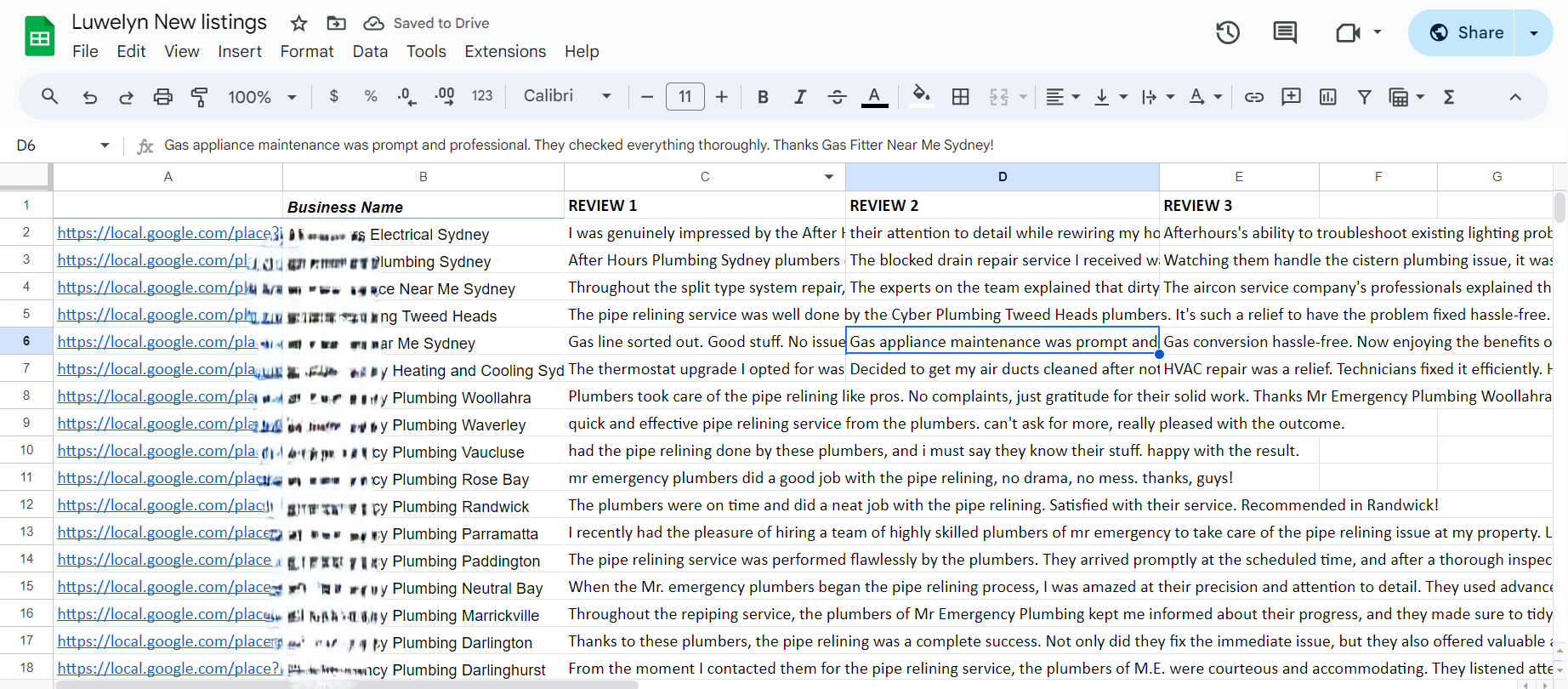Open text wrapping dropdown

1157,97
